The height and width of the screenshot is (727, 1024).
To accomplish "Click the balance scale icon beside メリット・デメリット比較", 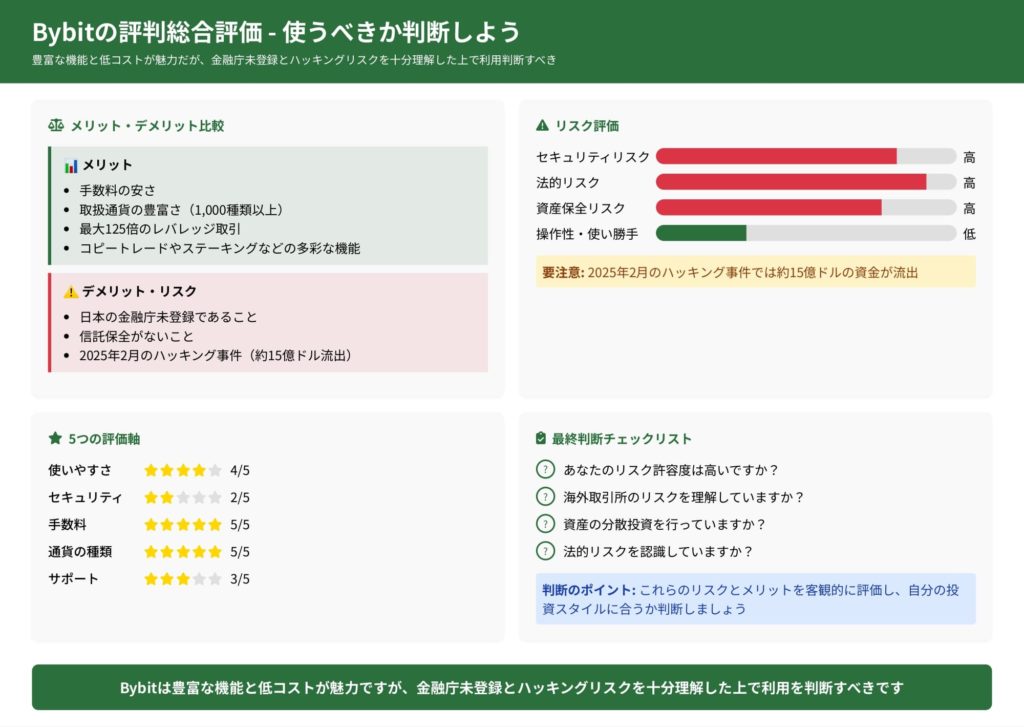I will click(56, 126).
